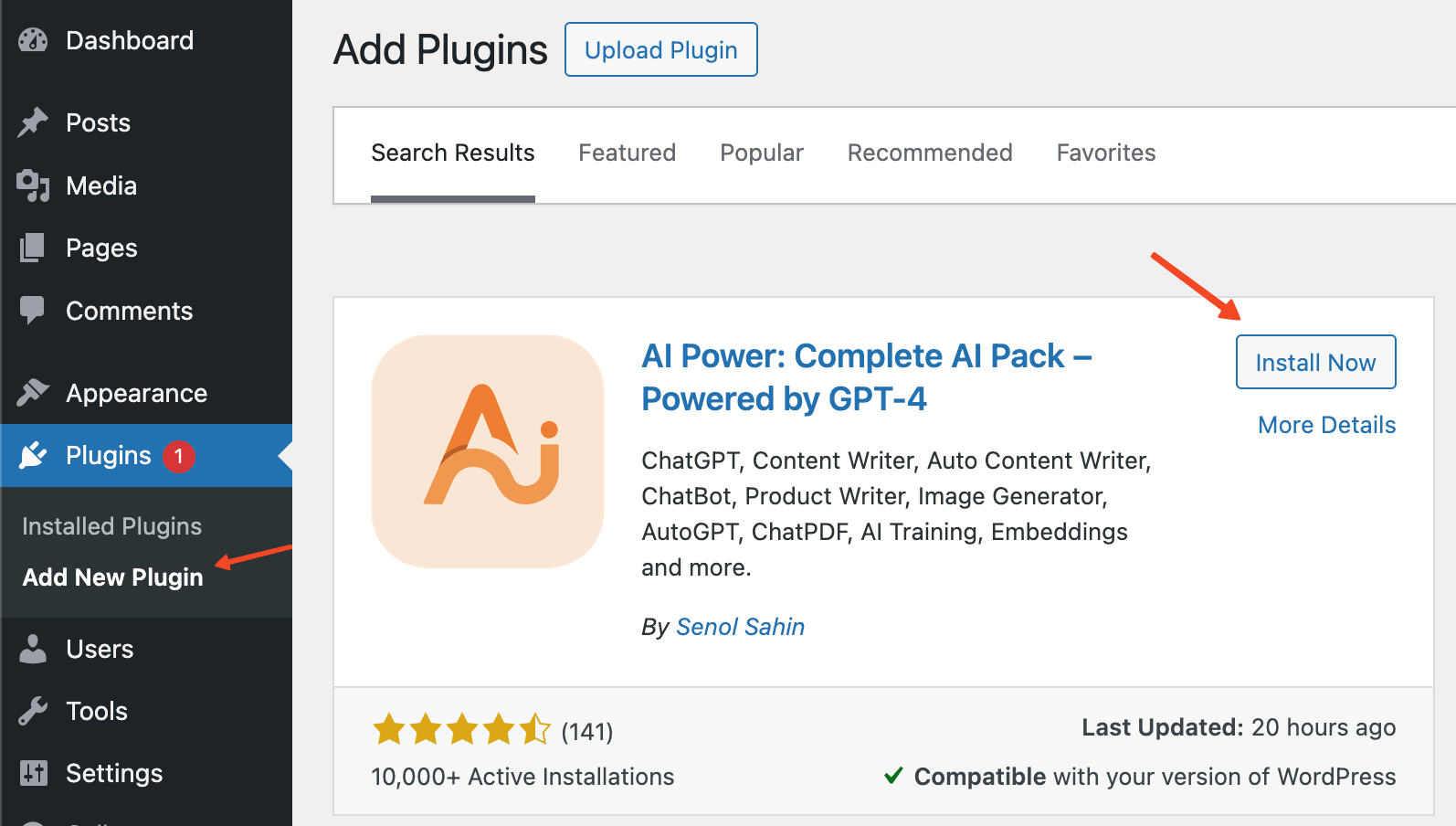
Task: Click the Settings sliders icon
Action: [33, 773]
